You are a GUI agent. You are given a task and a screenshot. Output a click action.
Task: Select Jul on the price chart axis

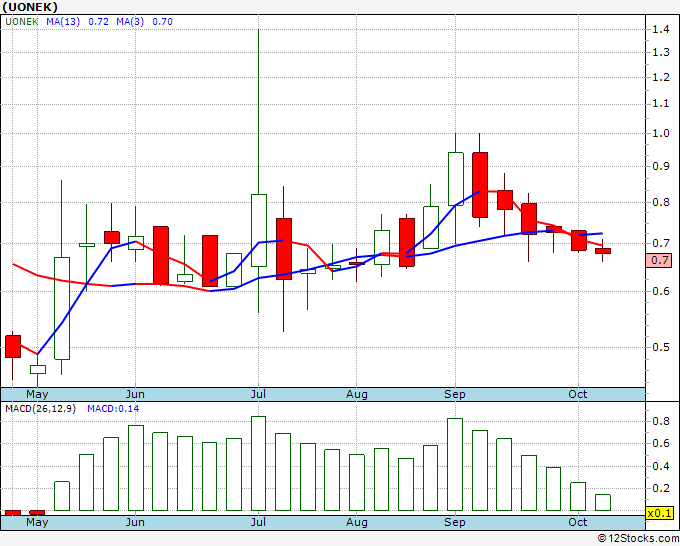tap(259, 394)
